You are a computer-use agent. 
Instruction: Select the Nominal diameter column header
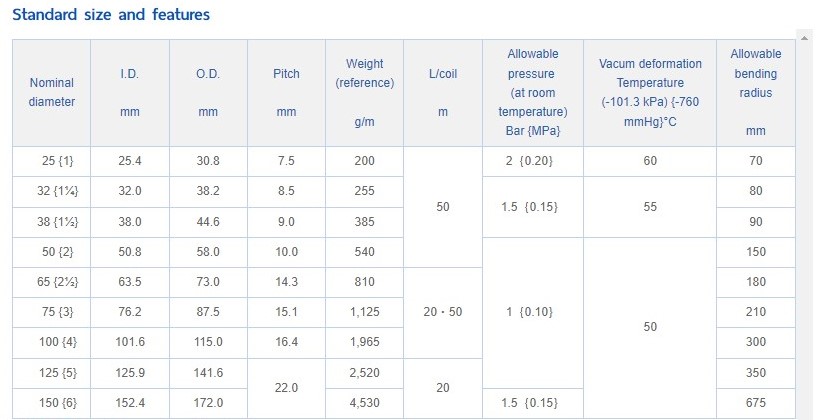[x=52, y=93]
